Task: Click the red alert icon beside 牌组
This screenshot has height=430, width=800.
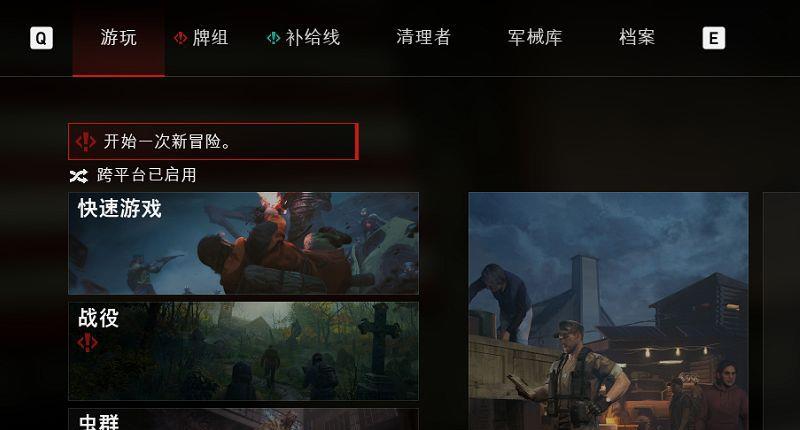Action: point(180,38)
